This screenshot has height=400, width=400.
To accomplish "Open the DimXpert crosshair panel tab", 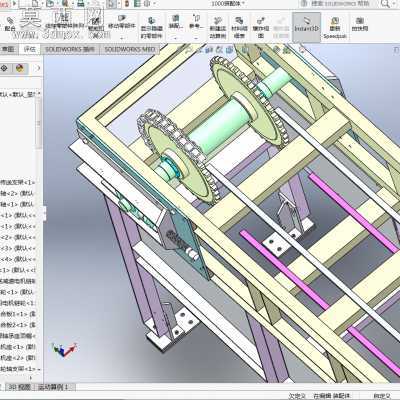I will [4, 68].
